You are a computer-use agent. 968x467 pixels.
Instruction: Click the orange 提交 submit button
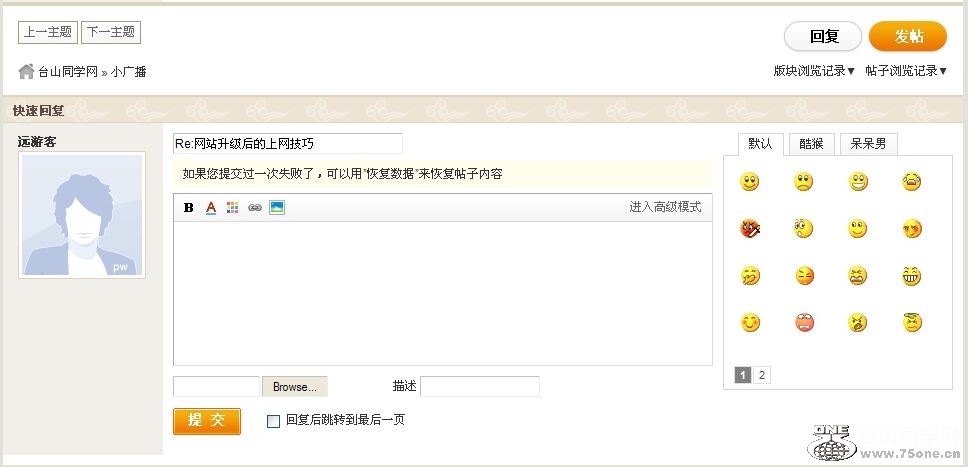click(207, 420)
